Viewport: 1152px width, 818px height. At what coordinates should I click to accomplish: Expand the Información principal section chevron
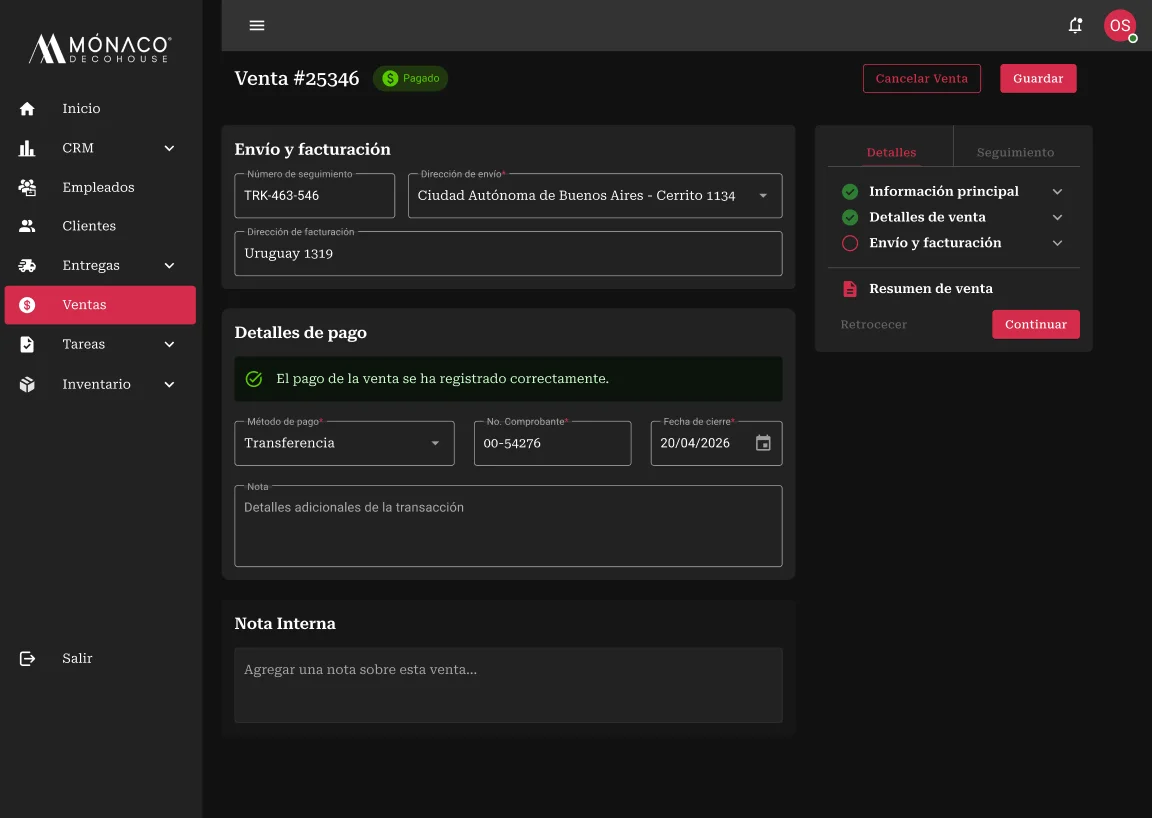coord(1057,192)
